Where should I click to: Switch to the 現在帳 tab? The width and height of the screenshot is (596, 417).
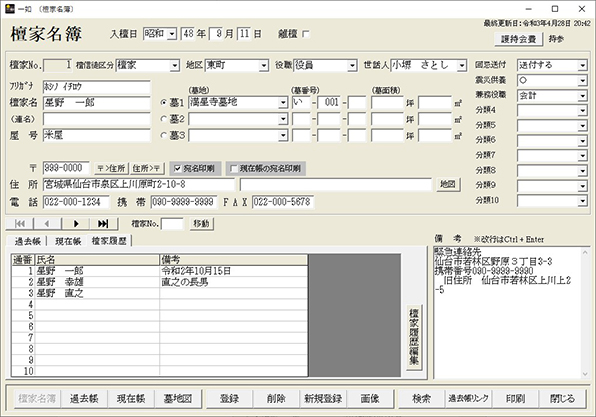point(68,241)
